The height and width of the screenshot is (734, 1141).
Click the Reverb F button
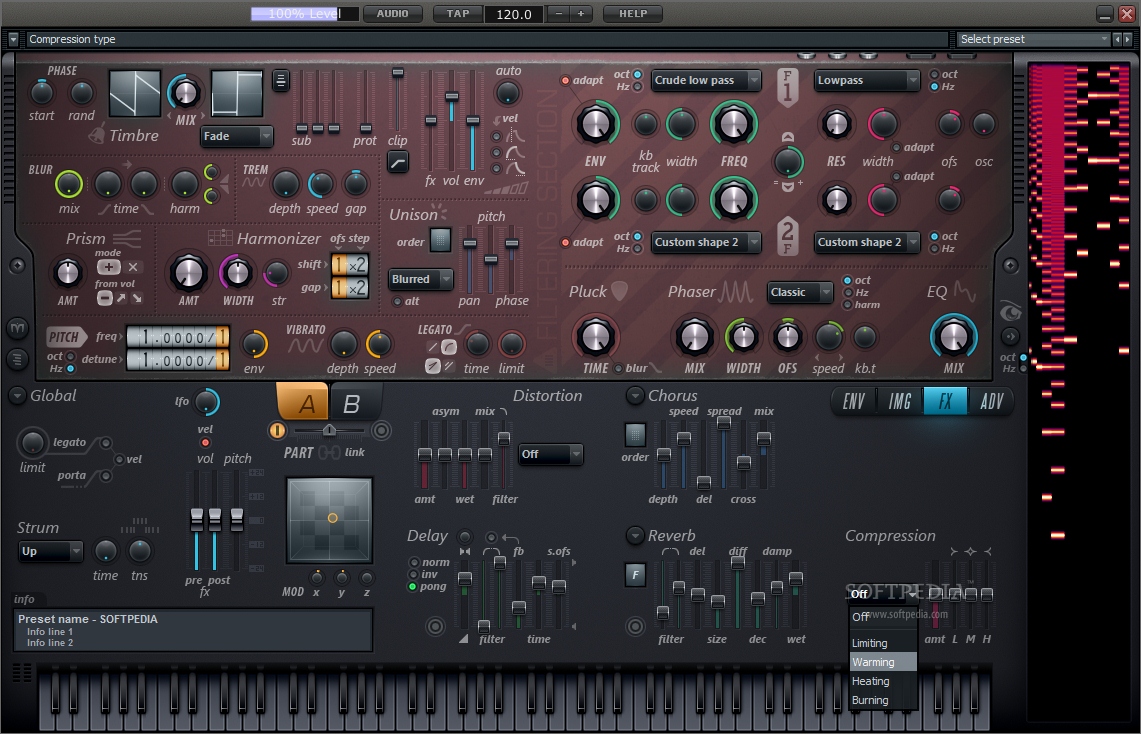(635, 575)
